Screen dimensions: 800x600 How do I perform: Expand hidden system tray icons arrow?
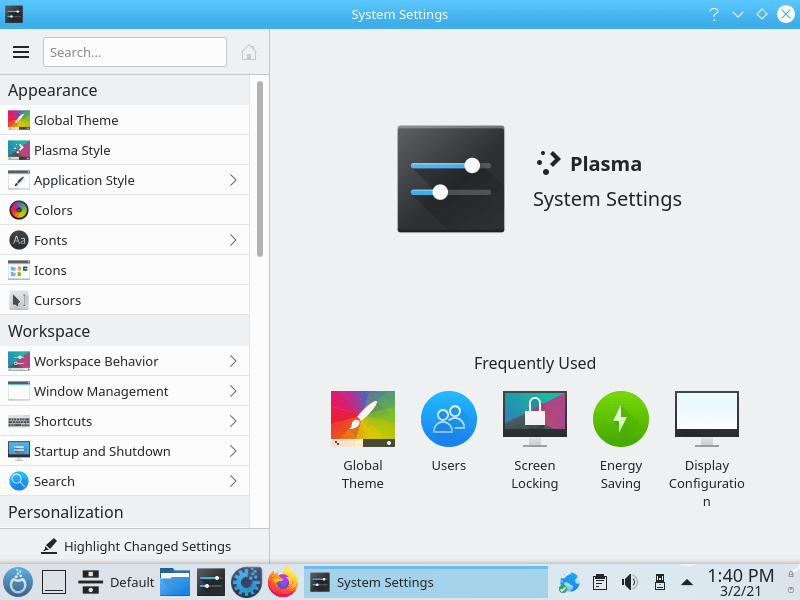coord(687,582)
